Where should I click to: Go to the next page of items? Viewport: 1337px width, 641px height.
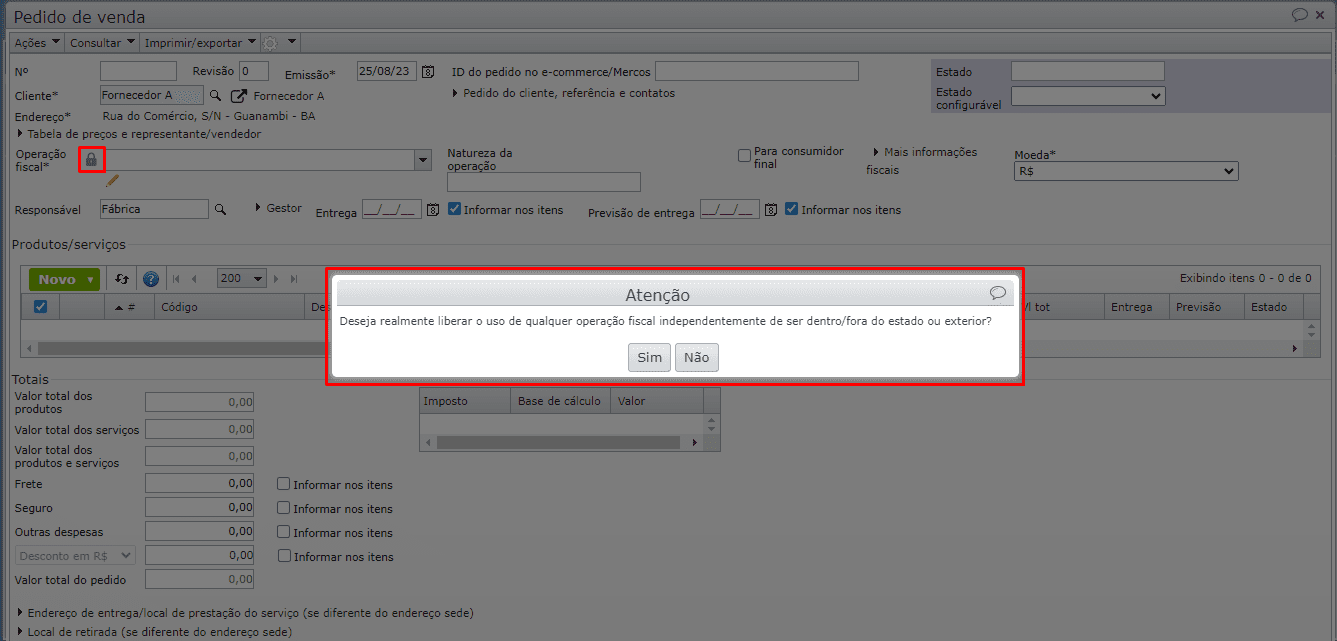tap(277, 279)
